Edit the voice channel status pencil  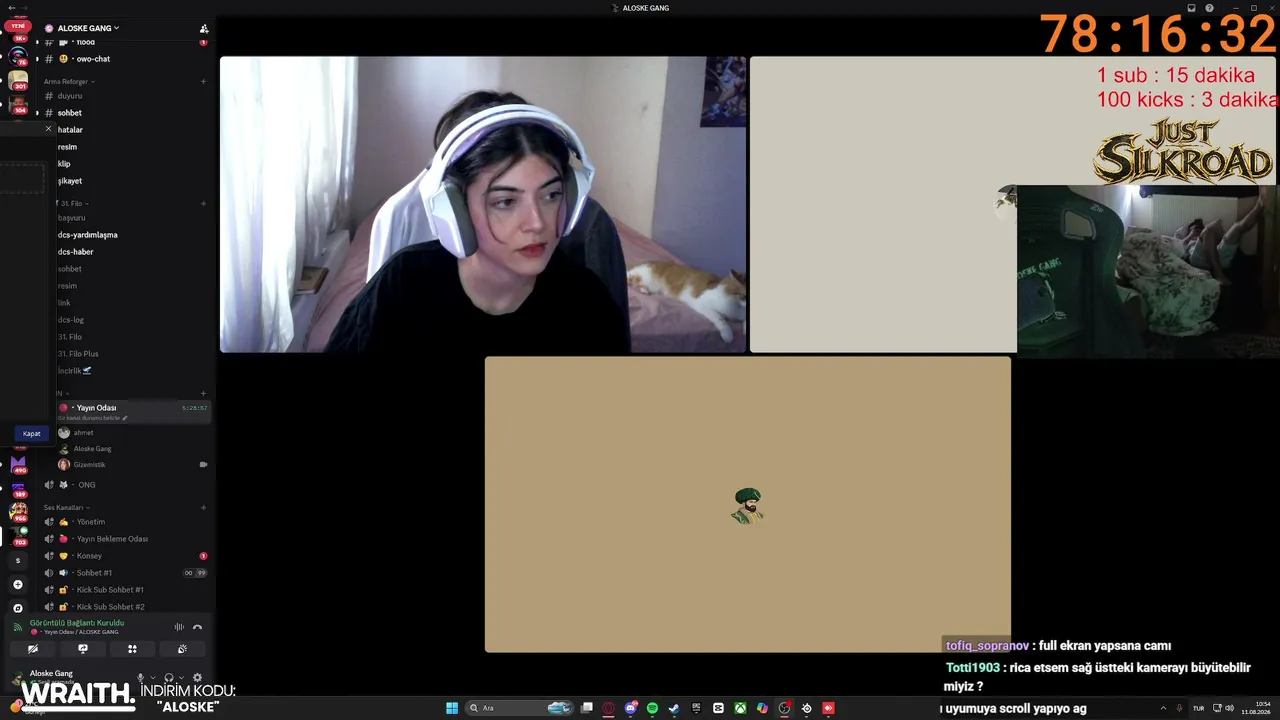point(125,418)
